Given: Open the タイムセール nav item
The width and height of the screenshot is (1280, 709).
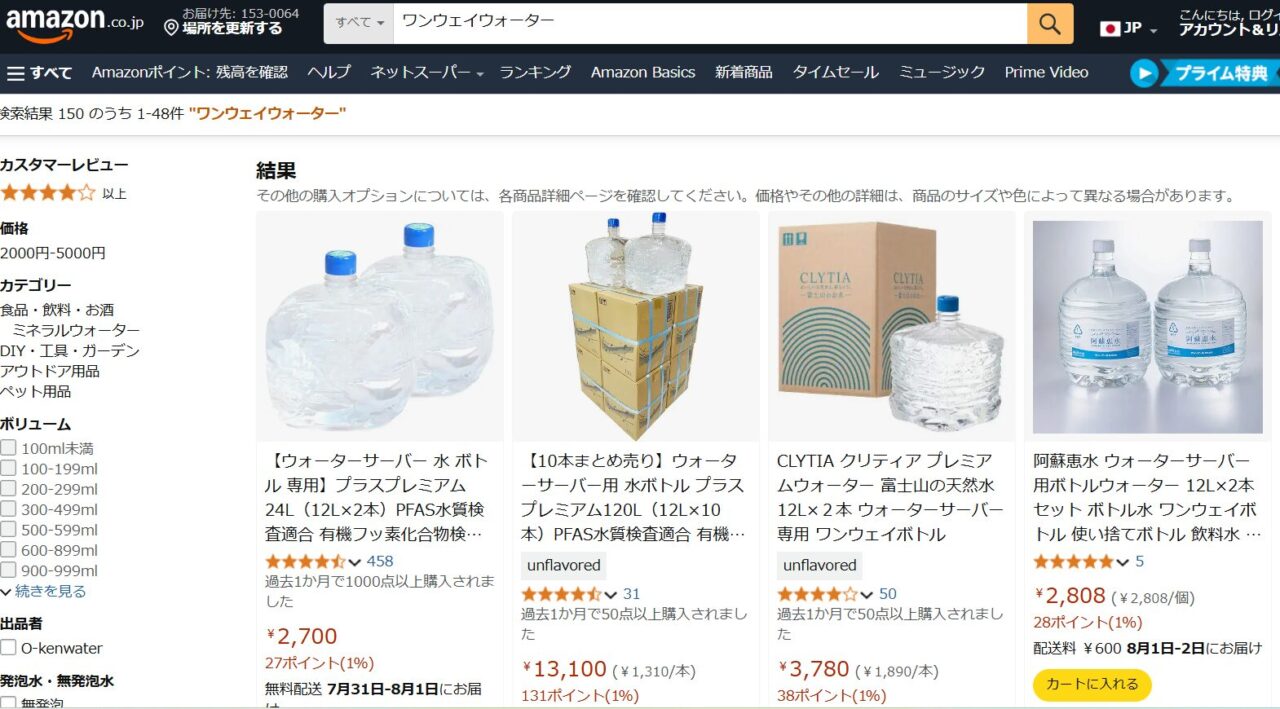Looking at the screenshot, I should 835,73.
